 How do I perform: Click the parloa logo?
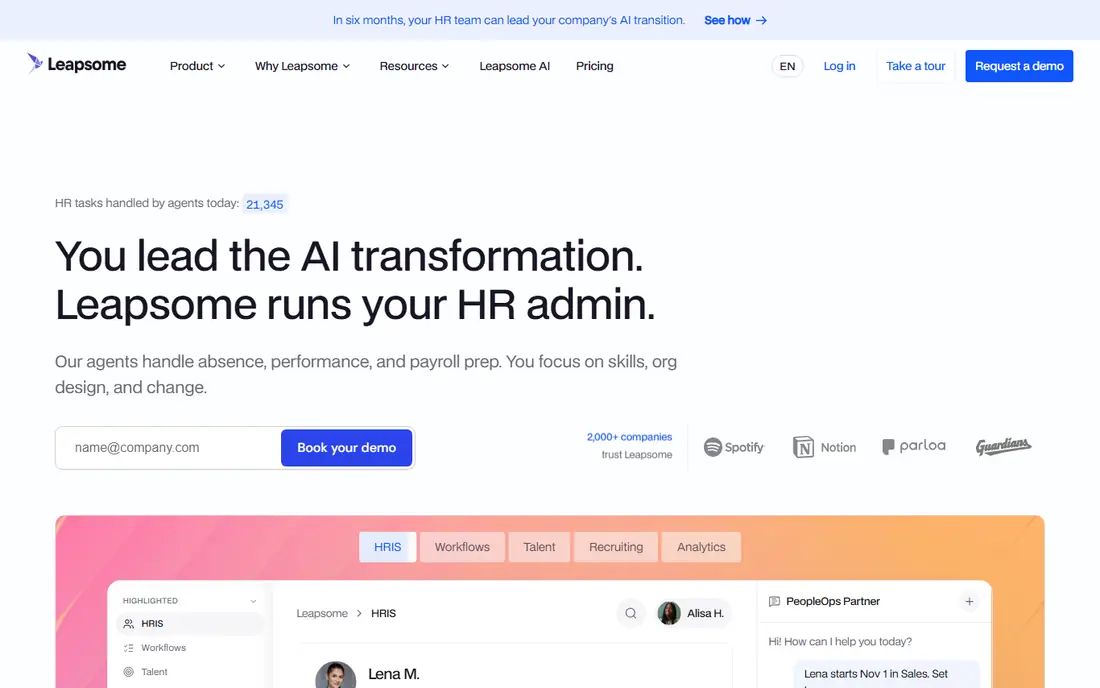click(x=913, y=446)
